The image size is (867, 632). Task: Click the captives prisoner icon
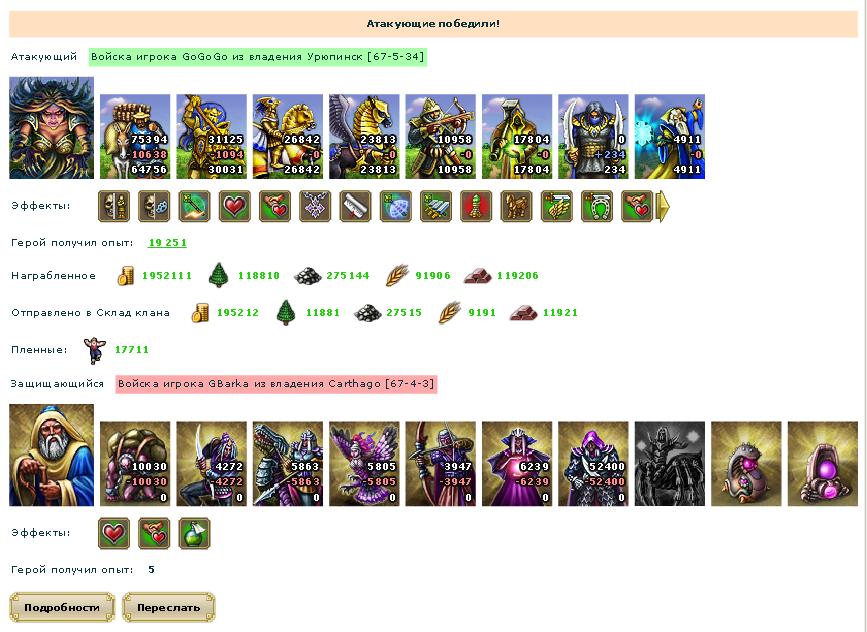pos(95,350)
